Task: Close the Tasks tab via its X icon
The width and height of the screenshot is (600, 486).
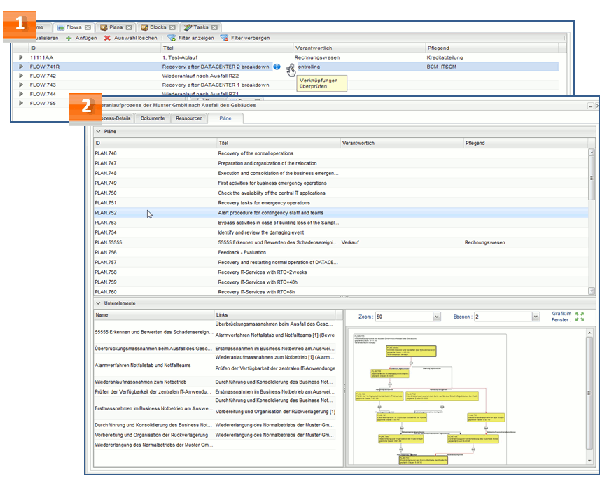Action: (214, 28)
